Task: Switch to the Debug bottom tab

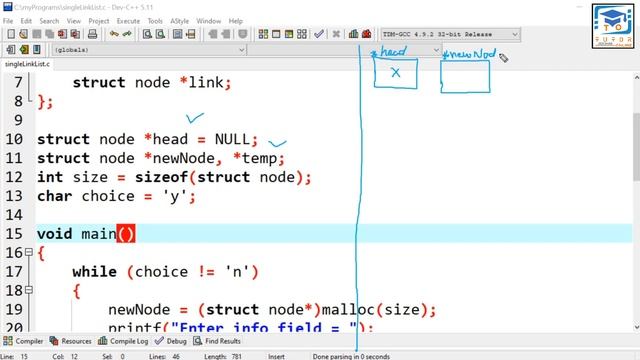Action: click(171, 341)
